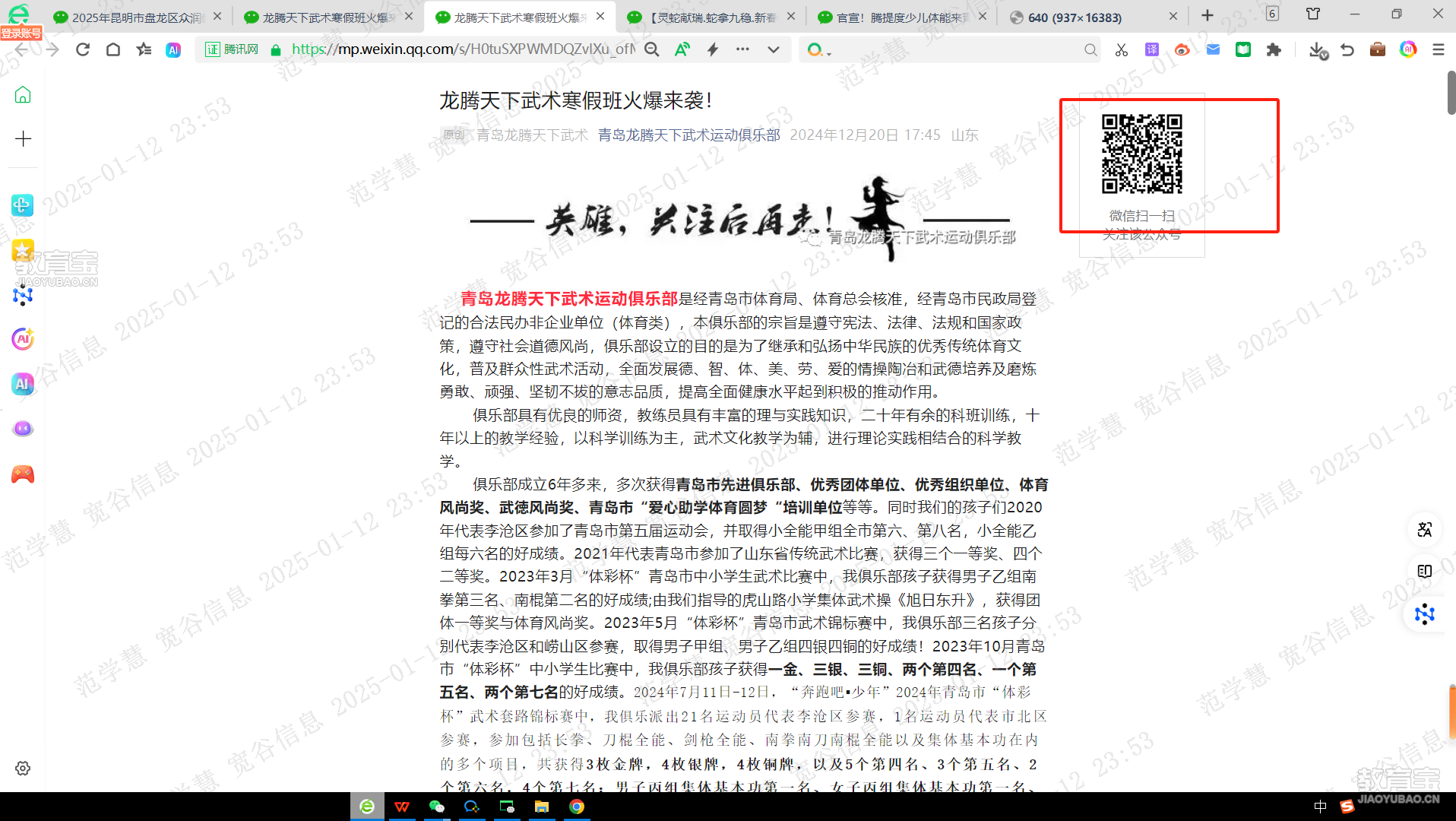Viewport: 1456px width, 821px height.
Task: Click the search box magnifier icon
Action: (x=1090, y=49)
